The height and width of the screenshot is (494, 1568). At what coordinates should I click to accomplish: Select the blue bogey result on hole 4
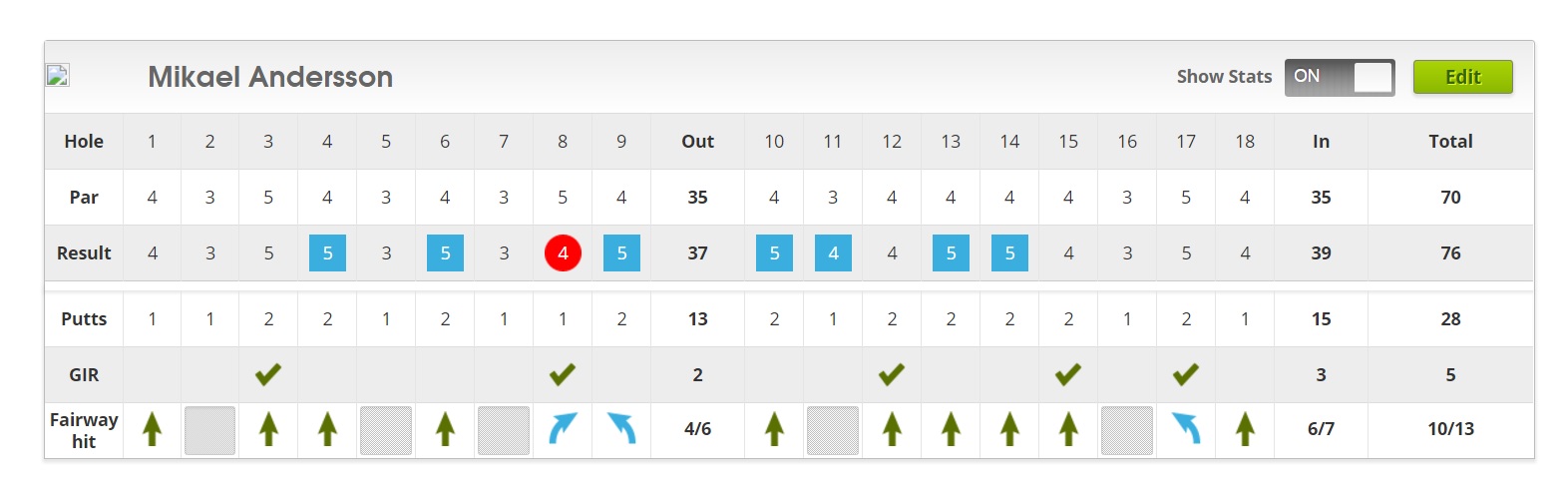click(x=327, y=252)
